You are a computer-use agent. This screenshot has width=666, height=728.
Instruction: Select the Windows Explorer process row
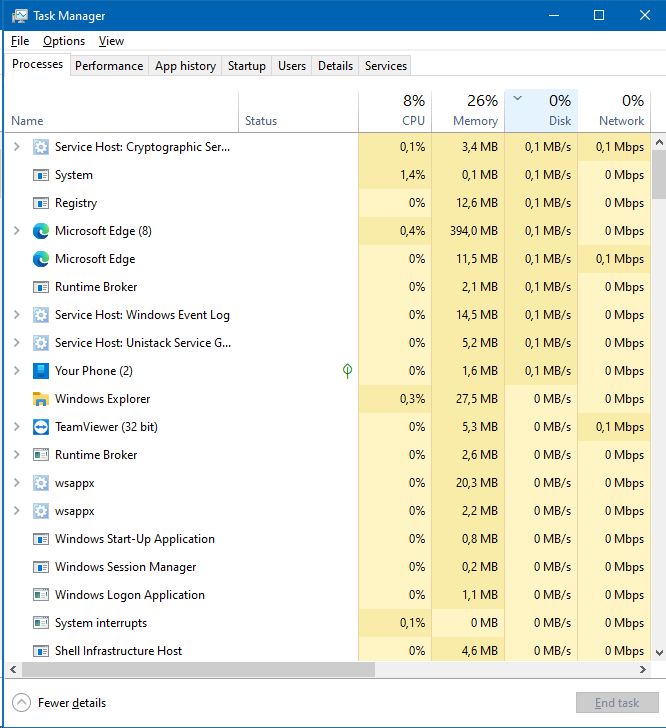pyautogui.click(x=328, y=399)
